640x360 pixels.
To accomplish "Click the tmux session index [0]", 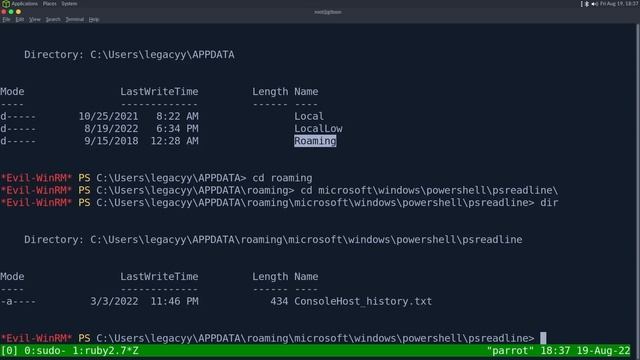I will (9, 351).
